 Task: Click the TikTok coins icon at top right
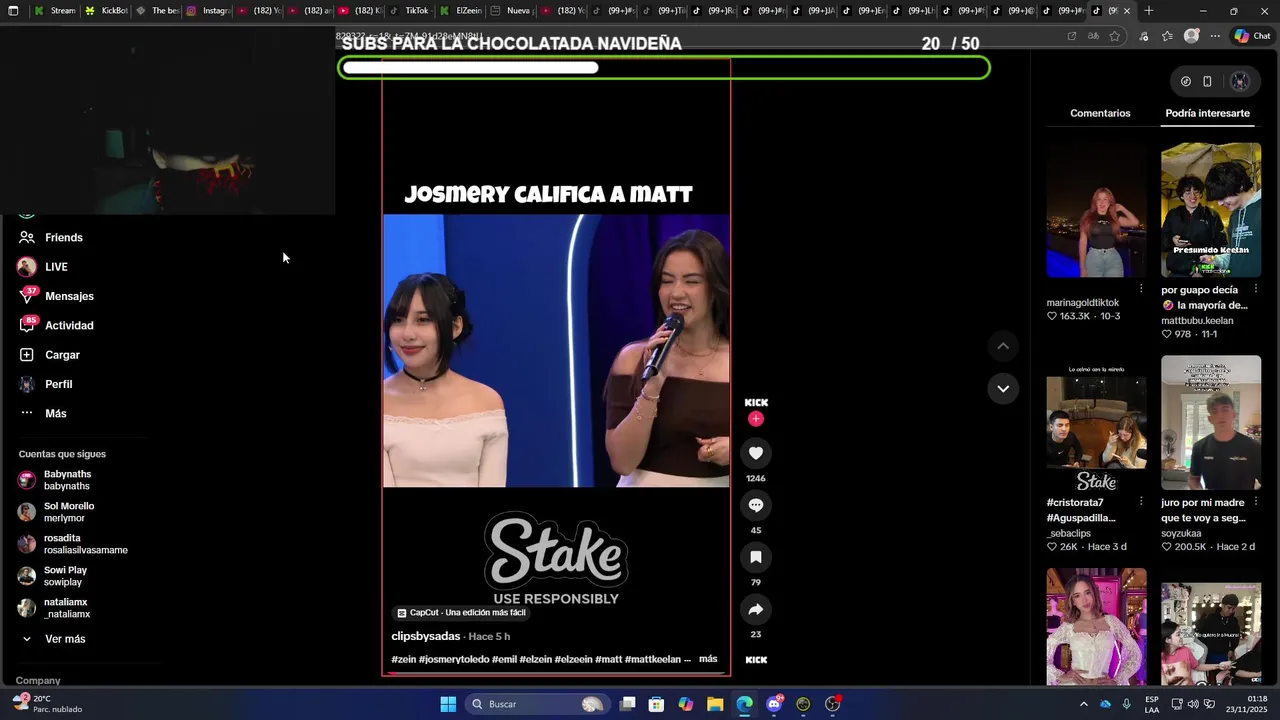pyautogui.click(x=1185, y=82)
